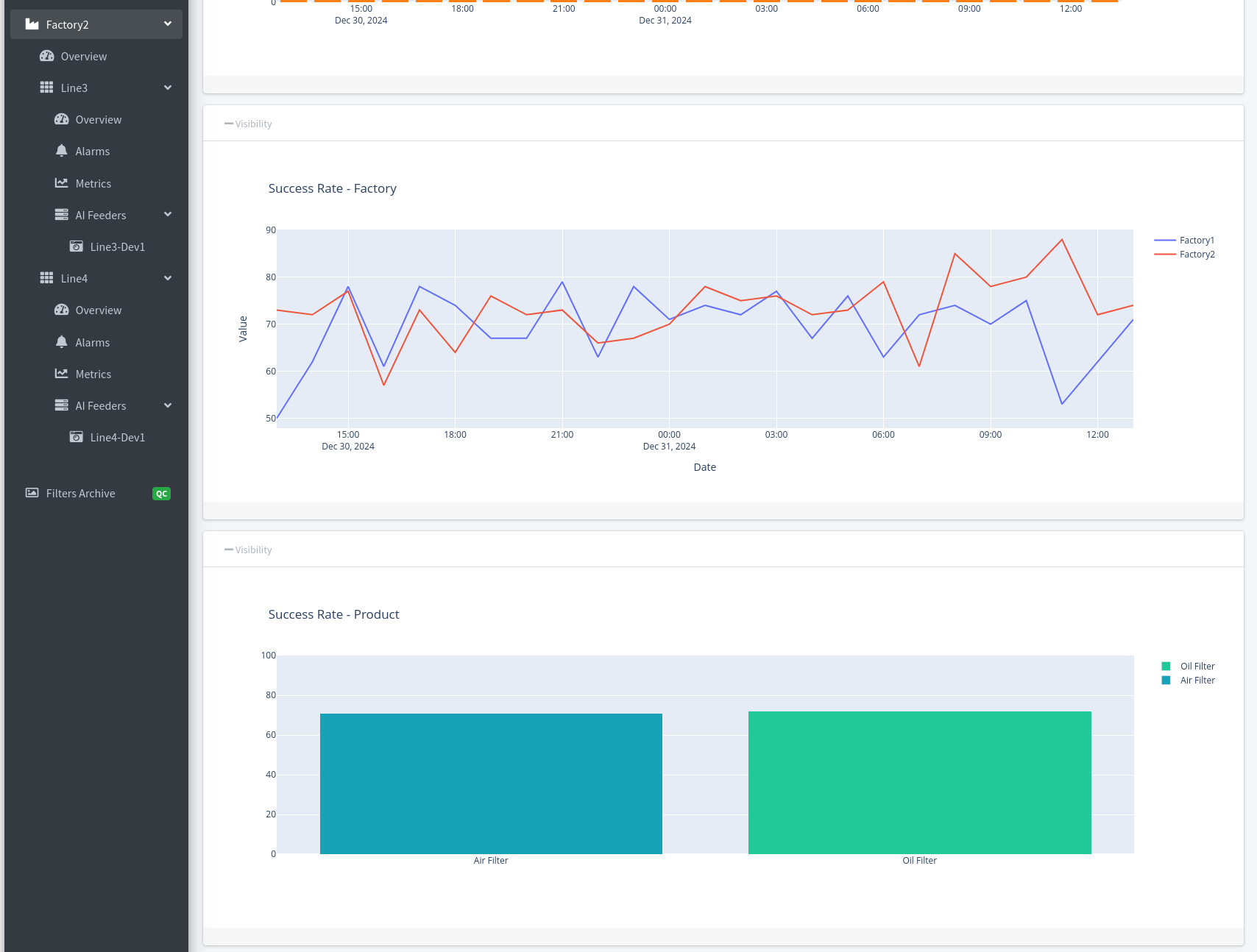1257x952 pixels.
Task: Click the Factory2 industry icon
Action: [32, 24]
